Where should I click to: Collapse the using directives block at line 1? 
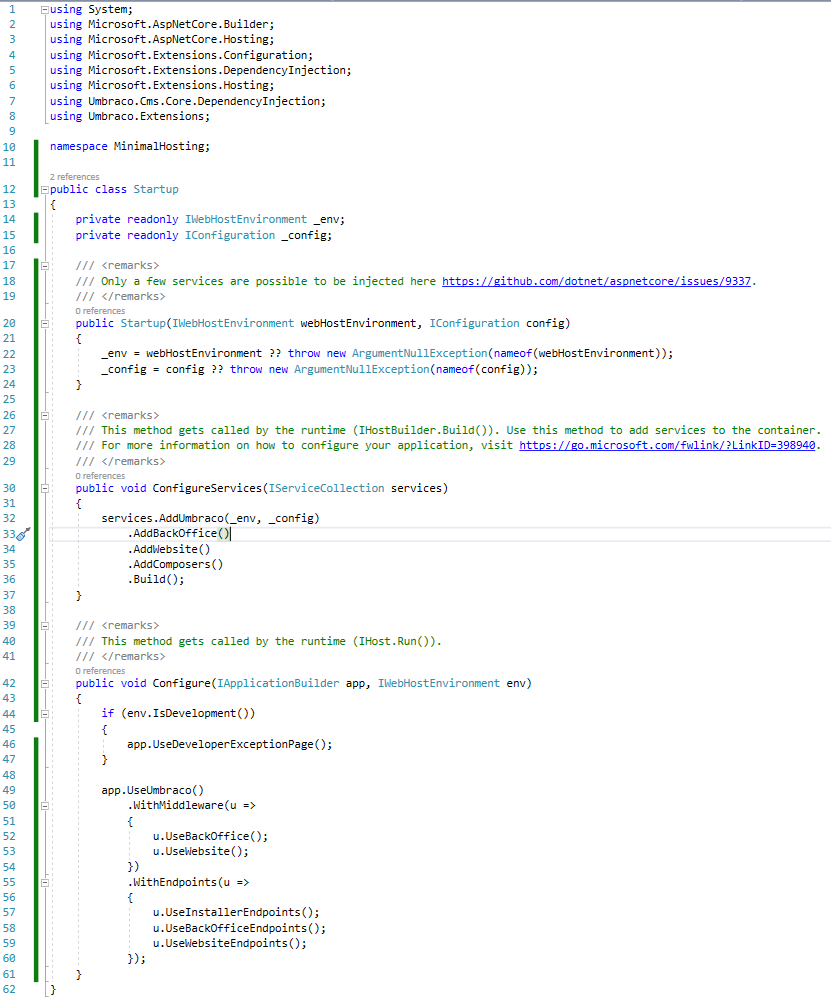[x=45, y=10]
